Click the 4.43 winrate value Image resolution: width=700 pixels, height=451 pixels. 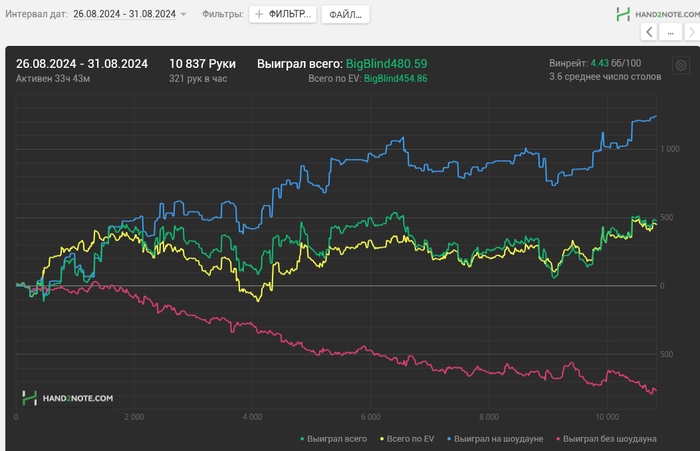(598, 63)
